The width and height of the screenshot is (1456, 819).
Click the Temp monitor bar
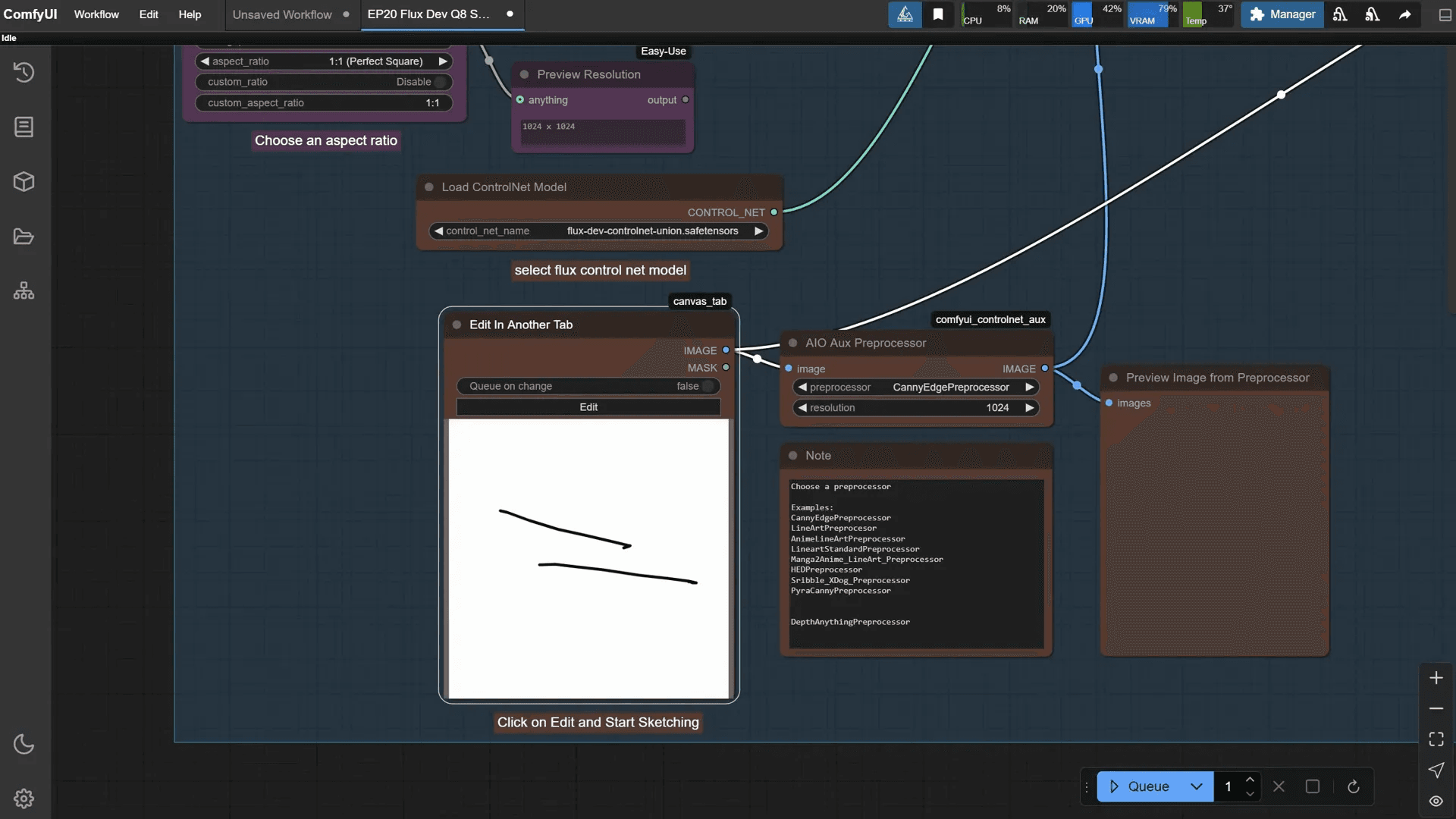tap(1209, 14)
